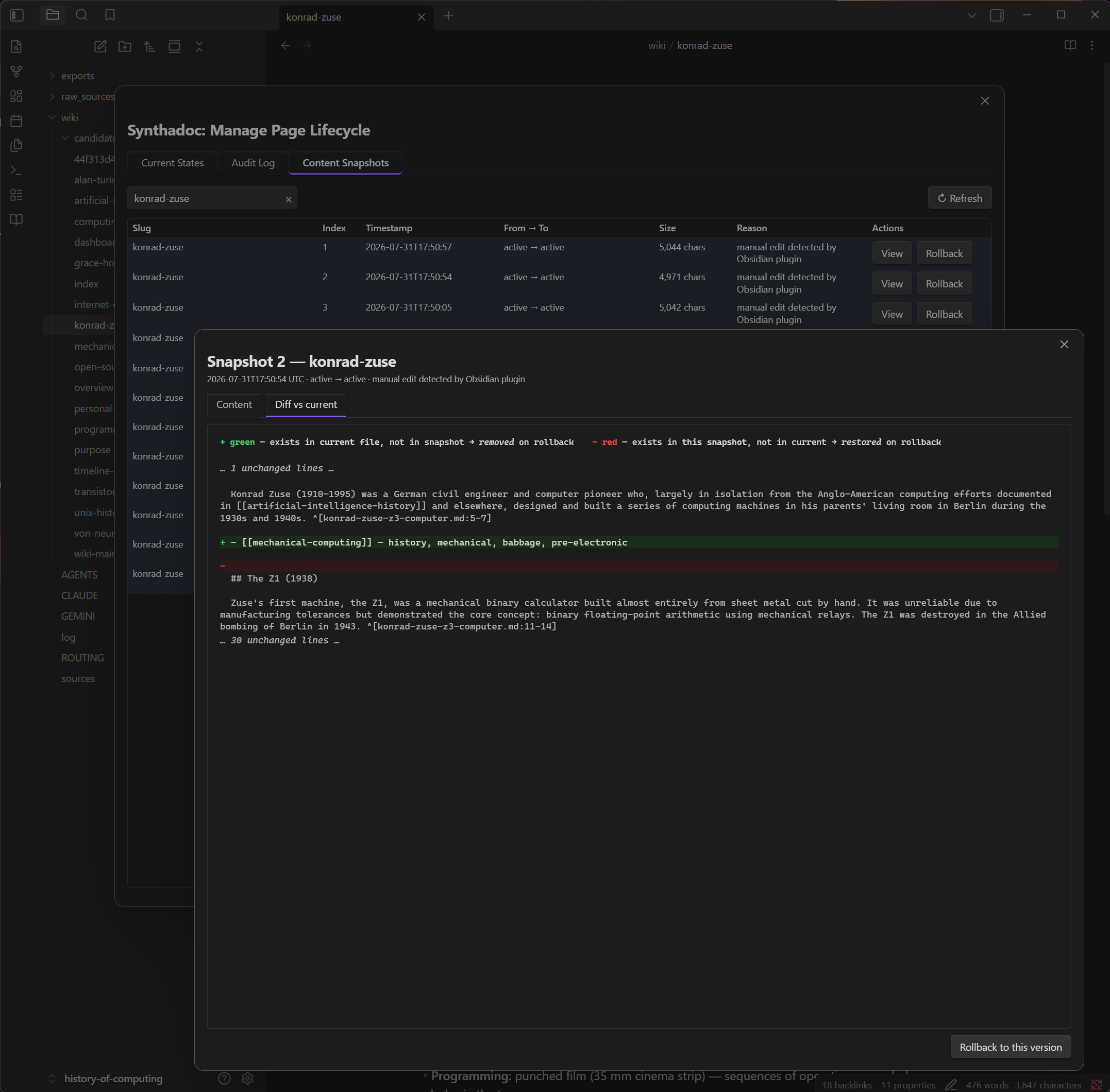Navigate back arrow
Screen dimensions: 1110x1092
(285, 45)
